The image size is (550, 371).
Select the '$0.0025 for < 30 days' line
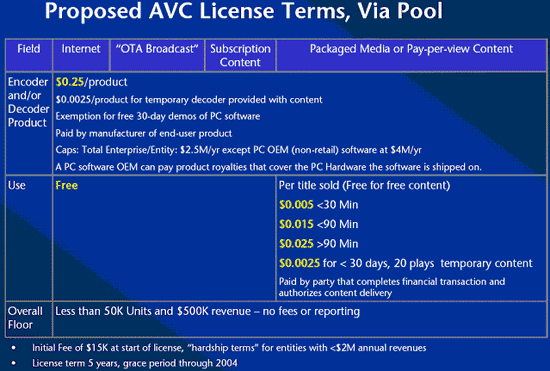(405, 263)
